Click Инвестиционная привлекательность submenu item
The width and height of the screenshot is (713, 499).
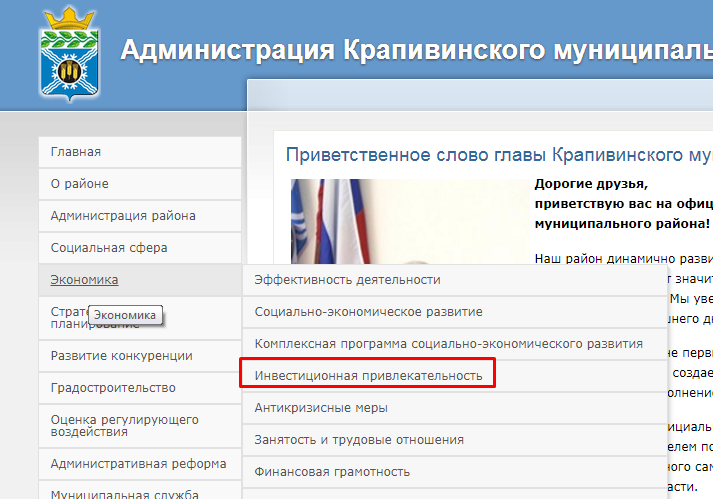(x=455, y=376)
